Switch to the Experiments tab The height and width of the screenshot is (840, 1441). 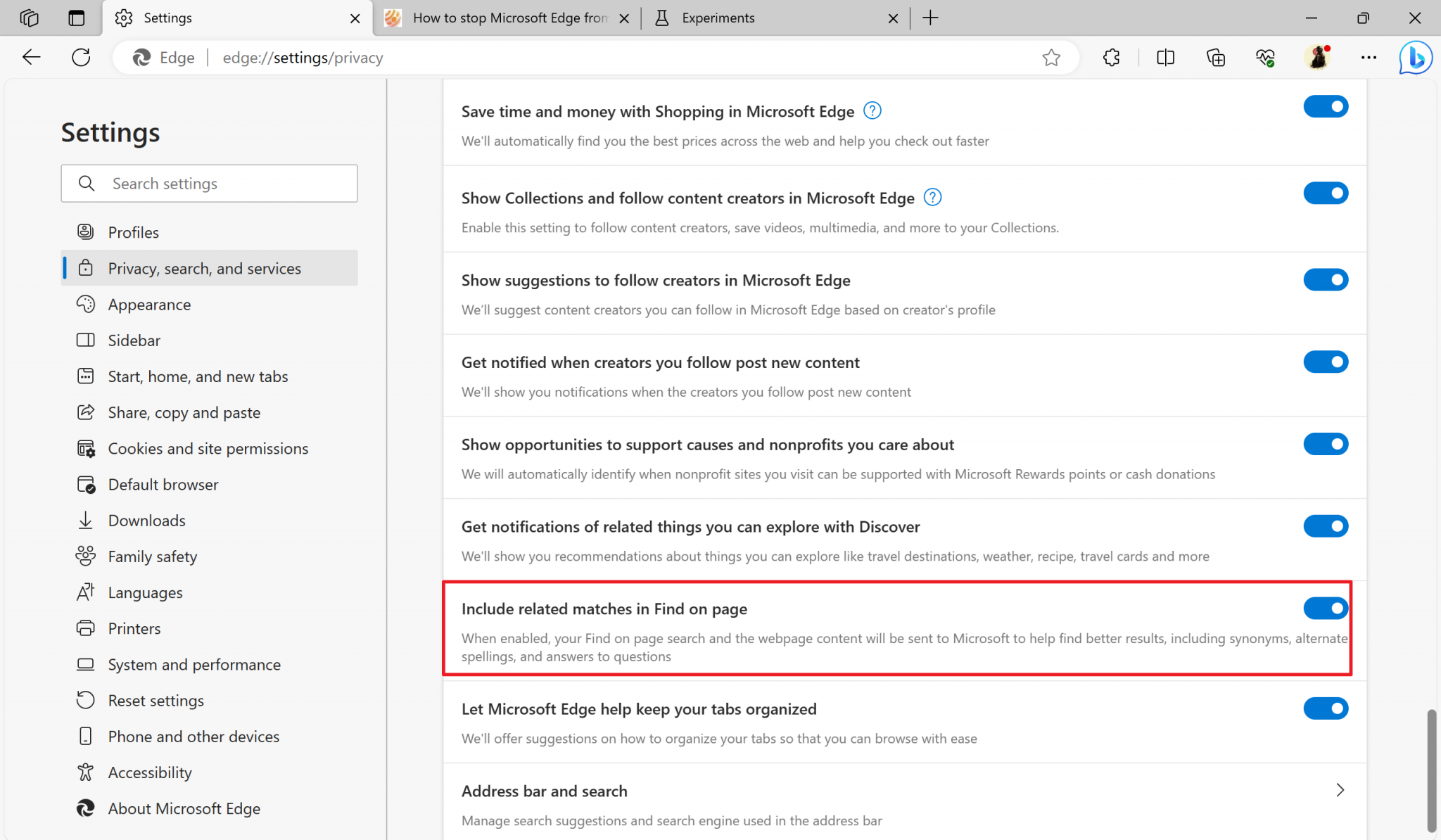[718, 18]
